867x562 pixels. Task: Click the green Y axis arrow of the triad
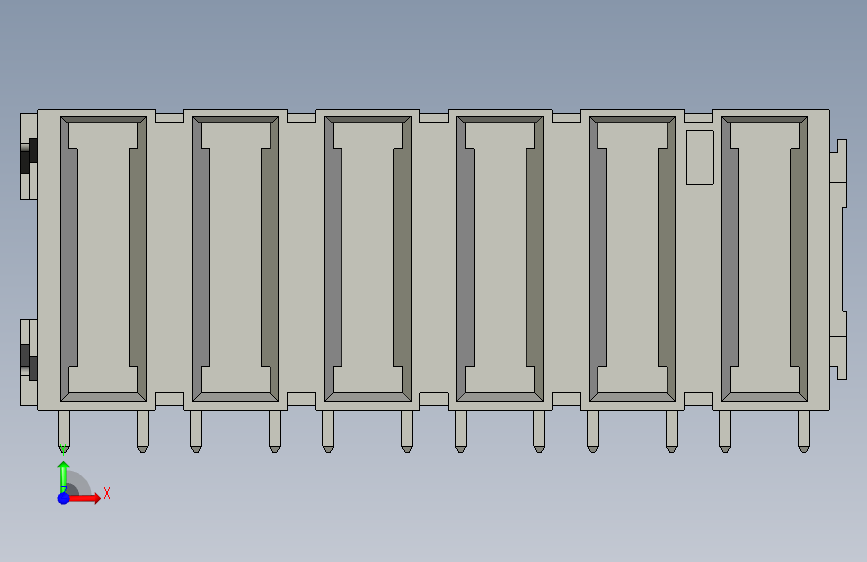[x=64, y=476]
